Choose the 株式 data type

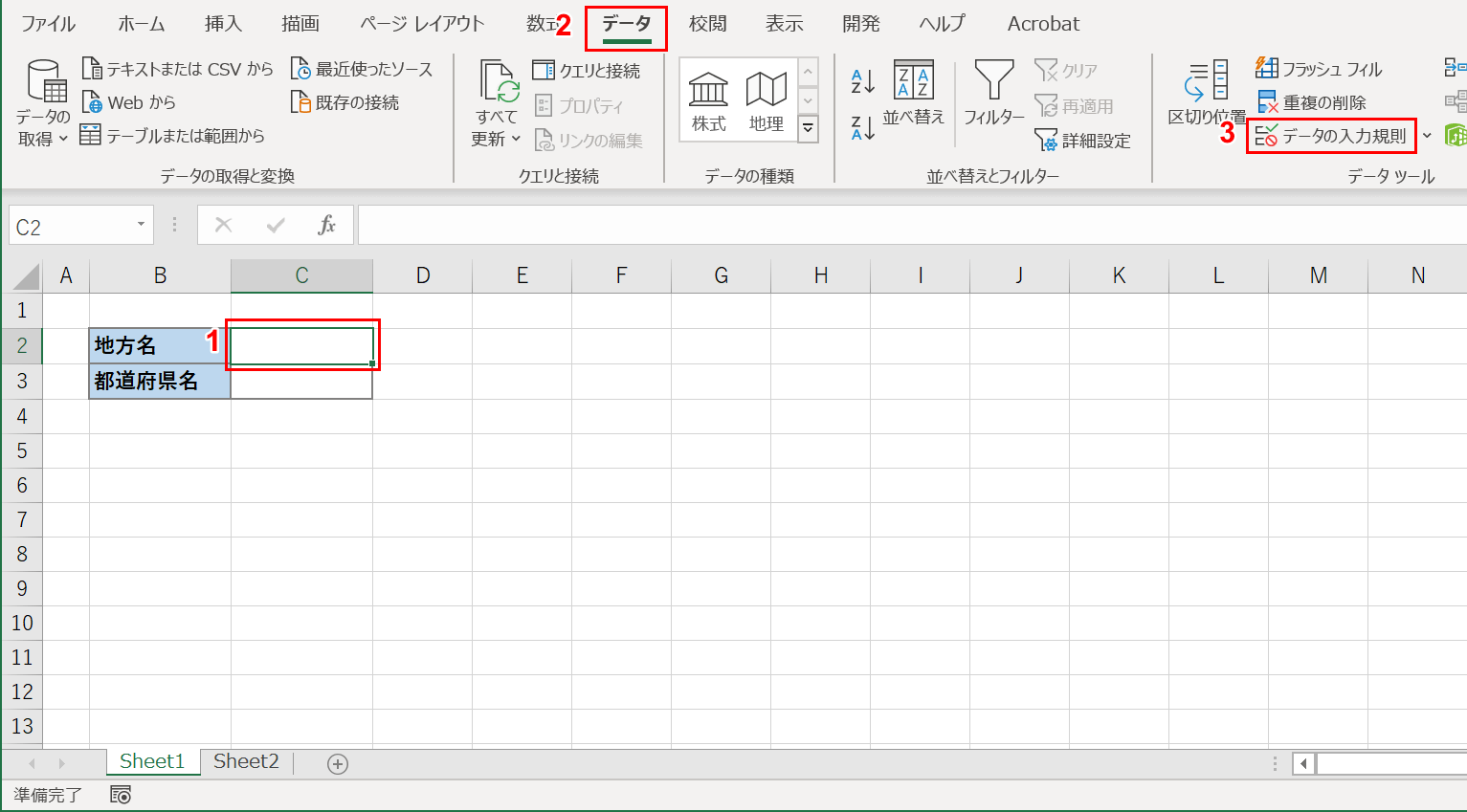tap(709, 101)
